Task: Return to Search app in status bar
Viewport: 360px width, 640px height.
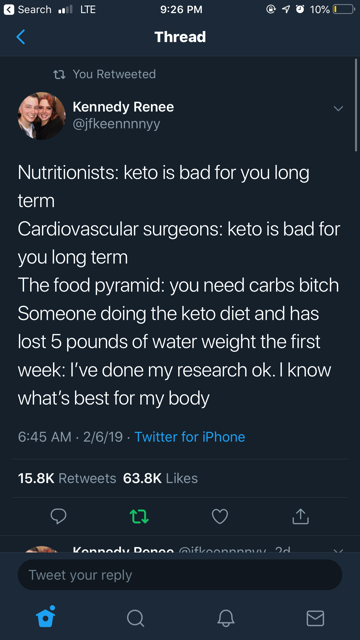Action: pos(28,9)
